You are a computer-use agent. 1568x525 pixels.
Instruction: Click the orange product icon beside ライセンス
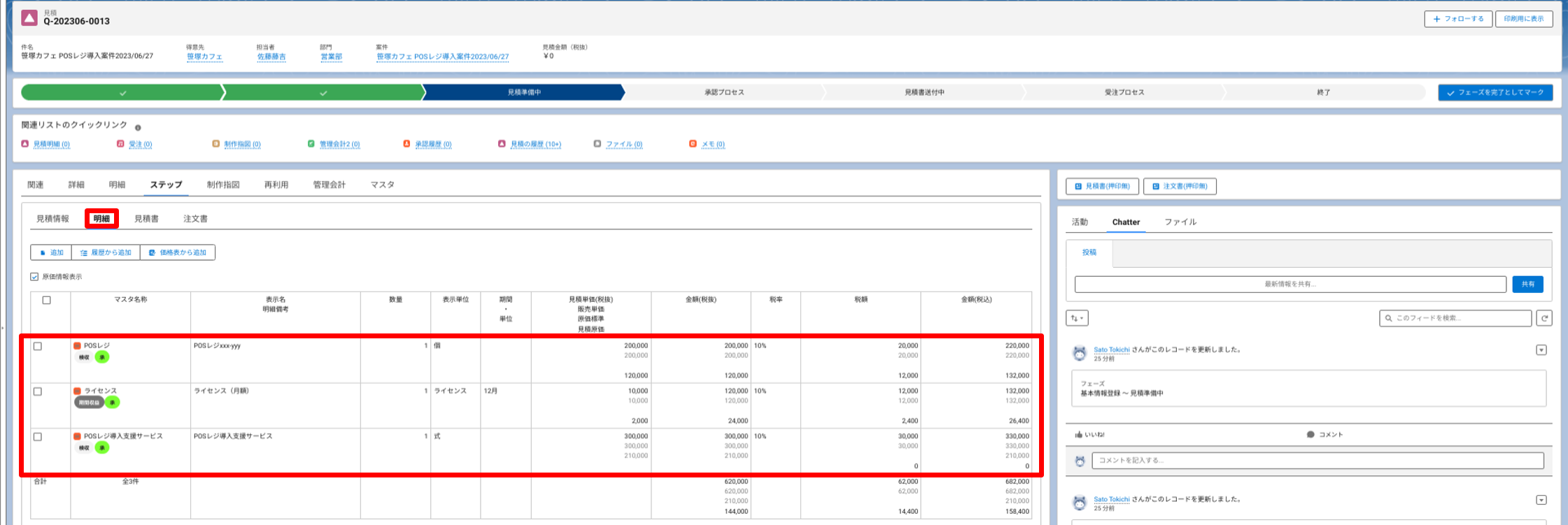[x=77, y=391]
